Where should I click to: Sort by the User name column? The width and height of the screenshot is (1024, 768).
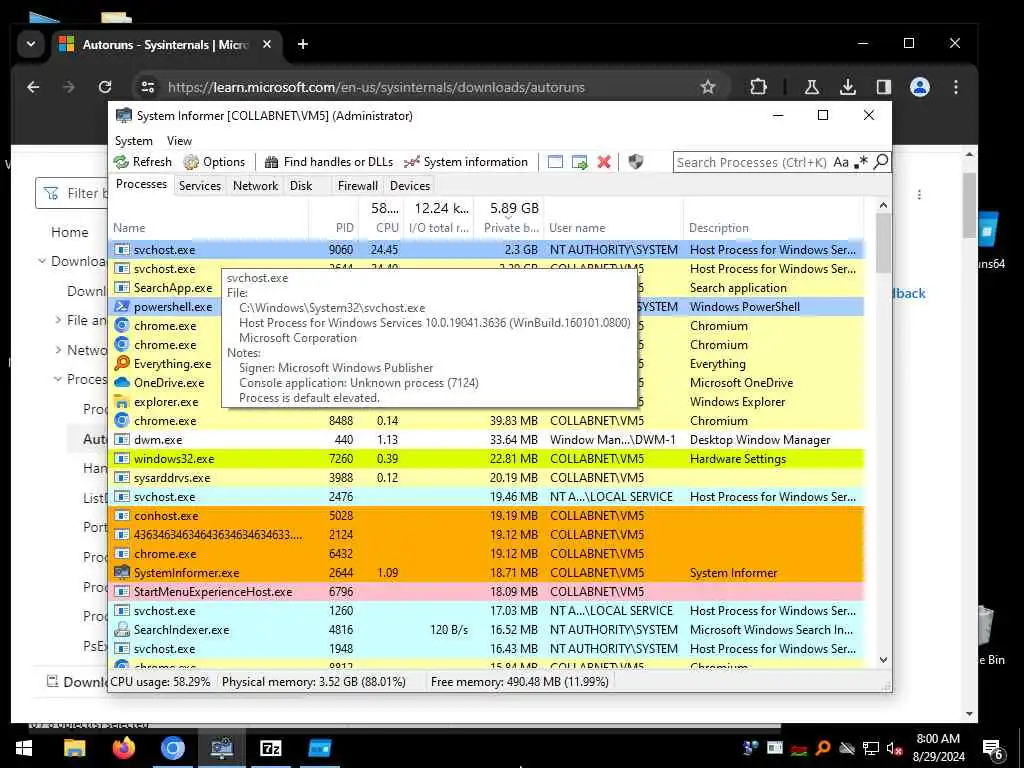[x=577, y=228]
